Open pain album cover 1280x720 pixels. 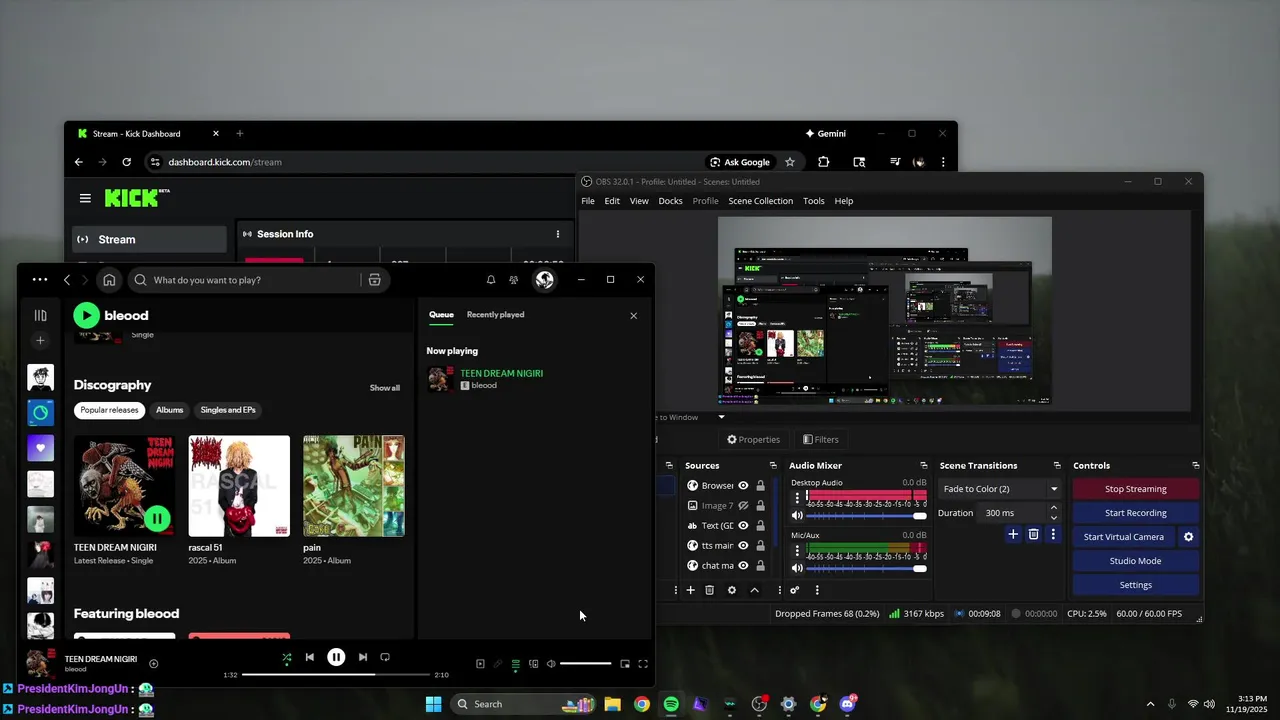[x=354, y=486]
